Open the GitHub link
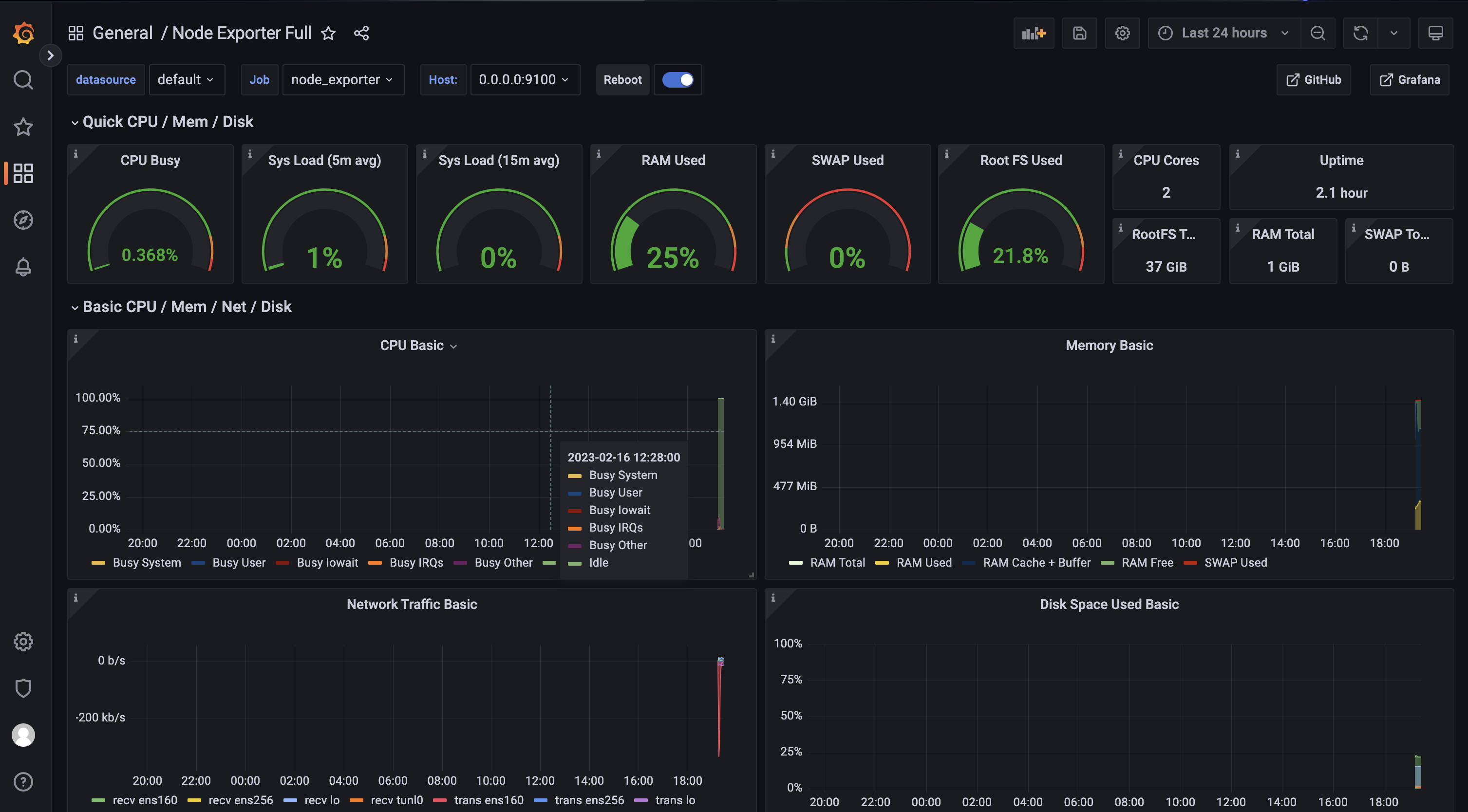 tap(1313, 80)
